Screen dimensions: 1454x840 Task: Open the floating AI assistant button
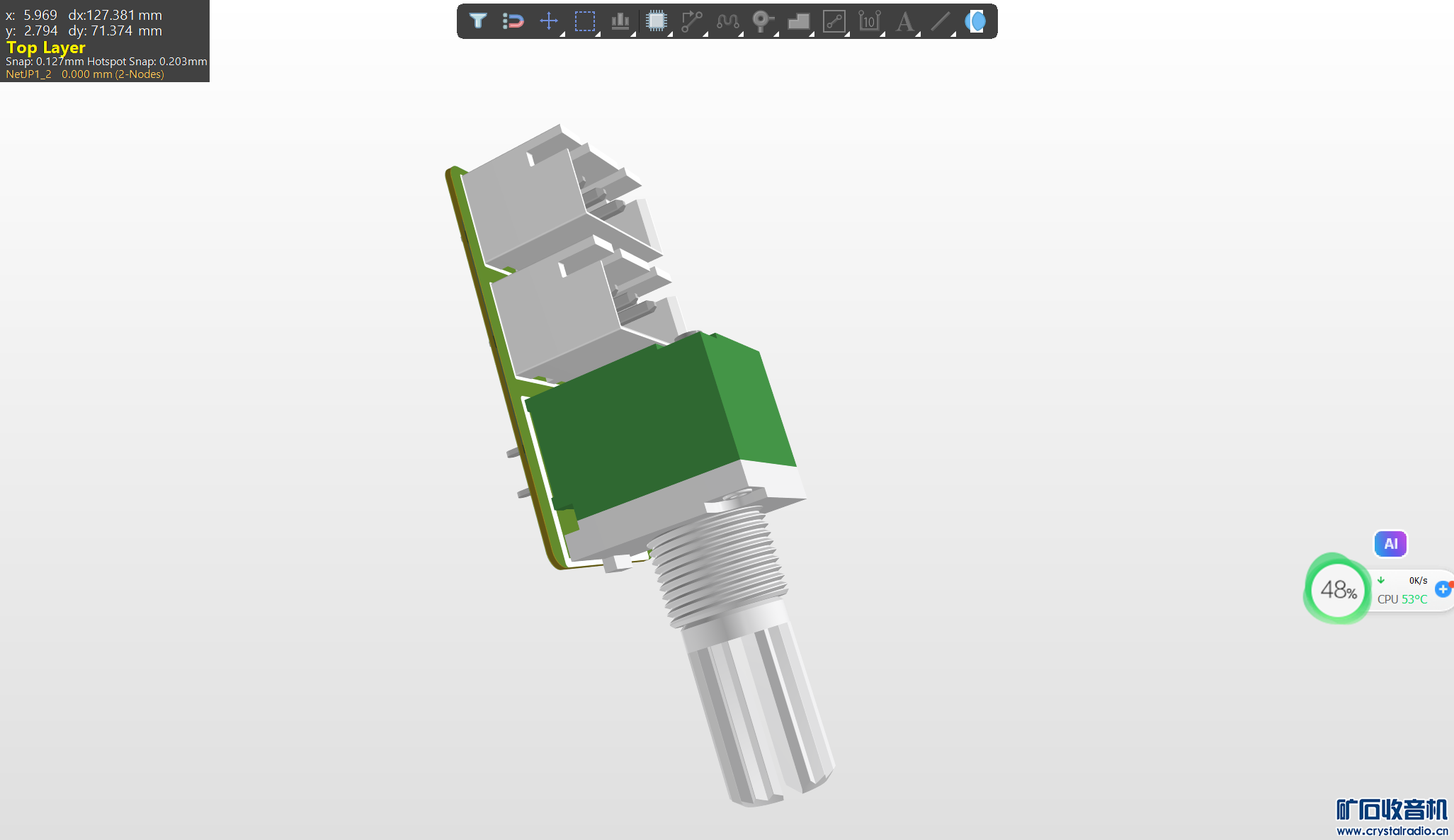(x=1390, y=544)
